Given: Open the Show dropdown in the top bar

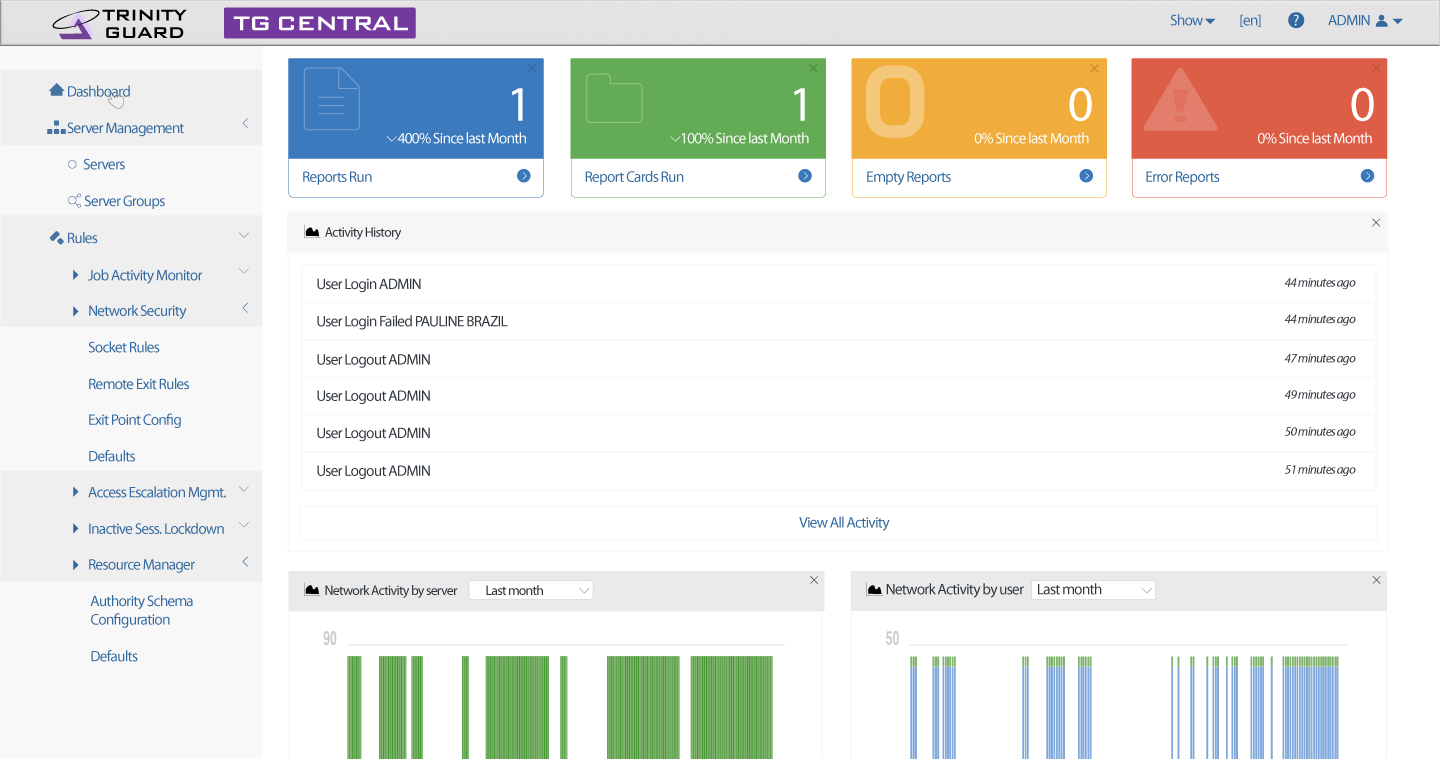Looking at the screenshot, I should tap(1191, 19).
